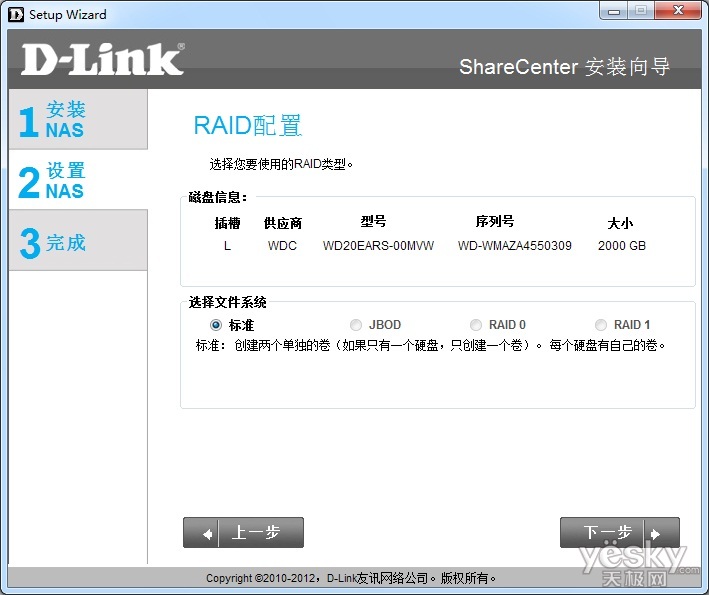
Task: Click the 选择您要使用的RAID类型 instruction text
Action: click(x=281, y=164)
